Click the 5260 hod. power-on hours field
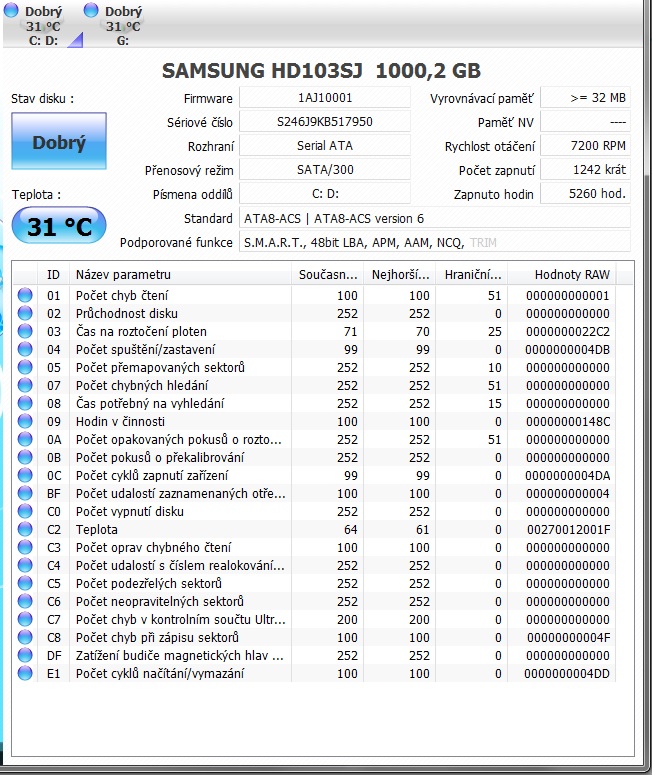 [585, 194]
